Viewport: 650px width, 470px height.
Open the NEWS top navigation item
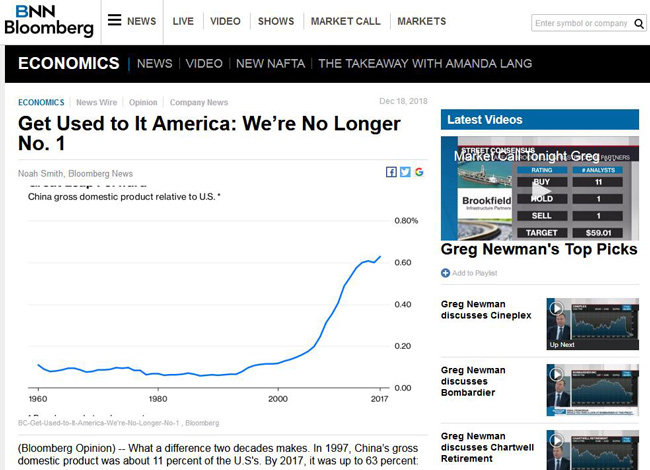[x=141, y=21]
